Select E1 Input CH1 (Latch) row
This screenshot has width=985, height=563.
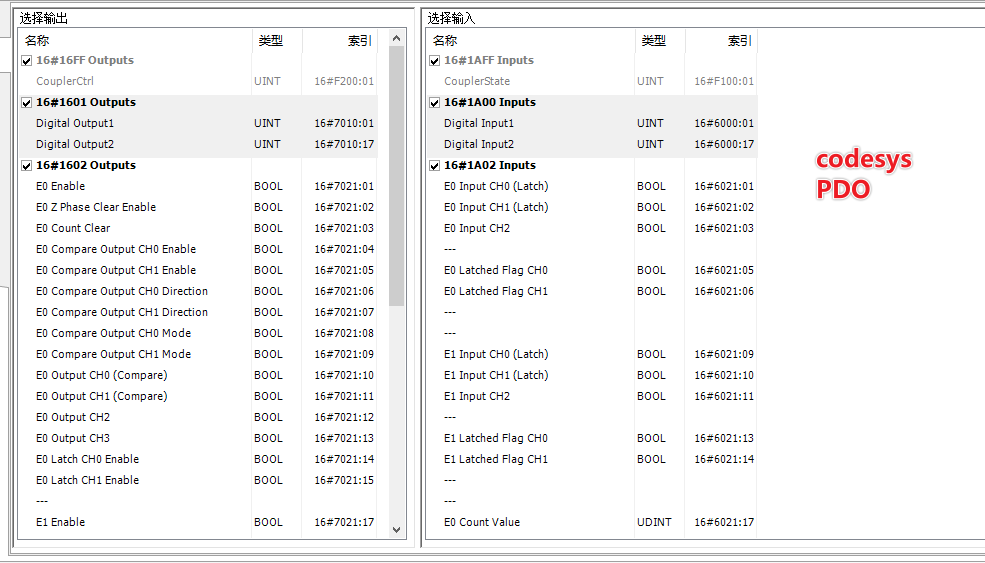(x=592, y=375)
